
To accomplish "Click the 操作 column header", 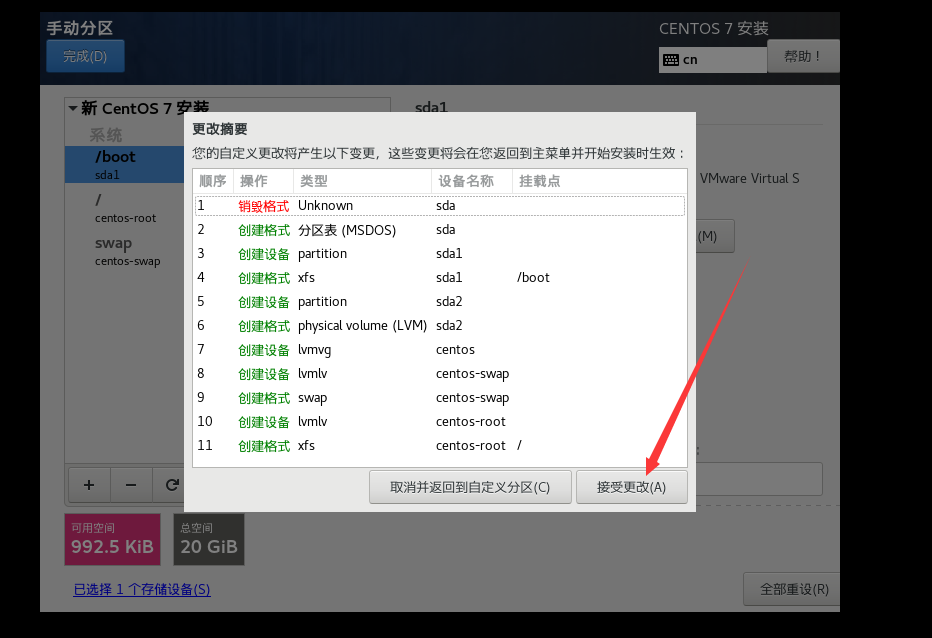I will click(263, 181).
